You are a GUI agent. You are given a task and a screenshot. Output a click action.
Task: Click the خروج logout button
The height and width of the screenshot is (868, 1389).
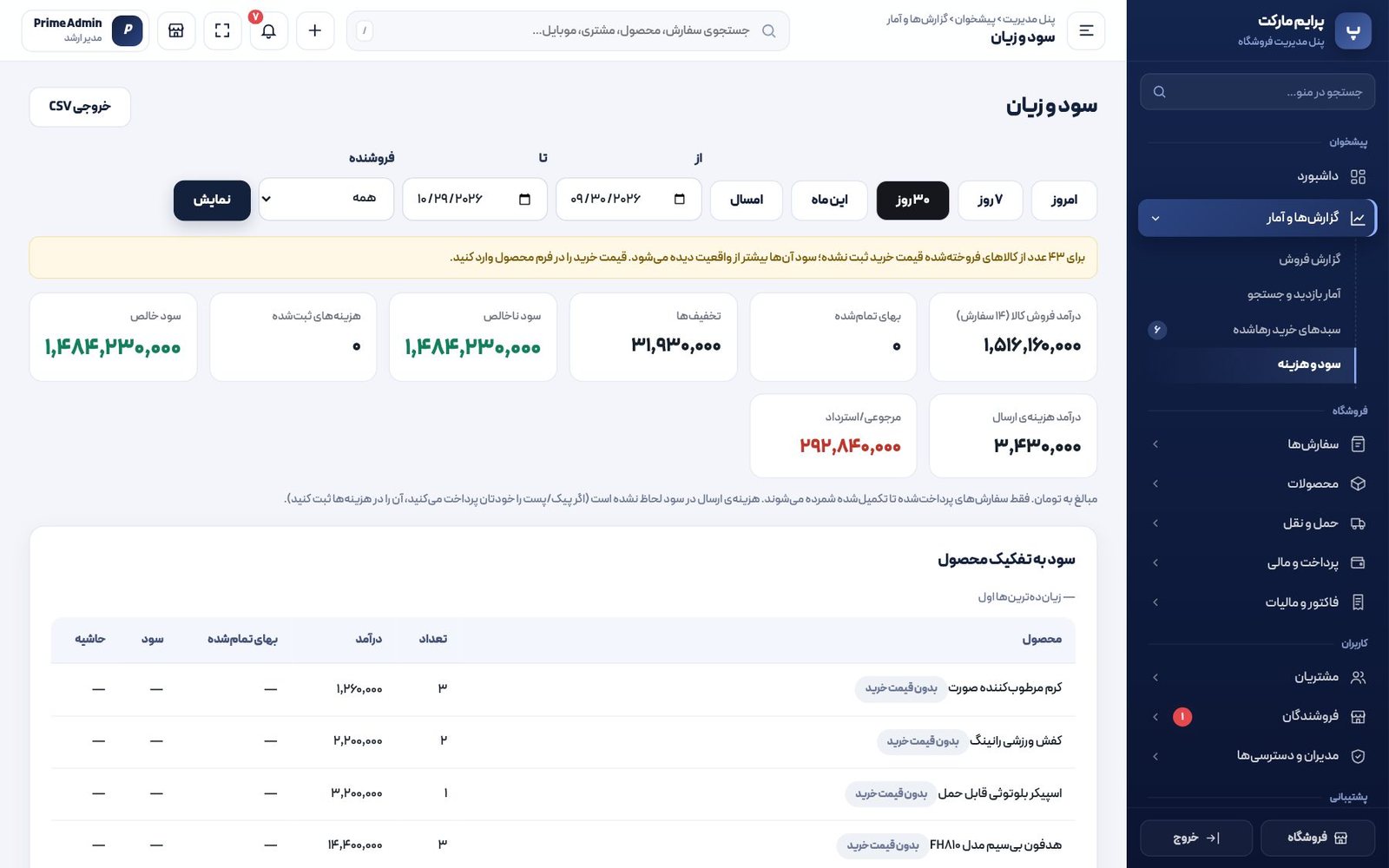click(1196, 838)
